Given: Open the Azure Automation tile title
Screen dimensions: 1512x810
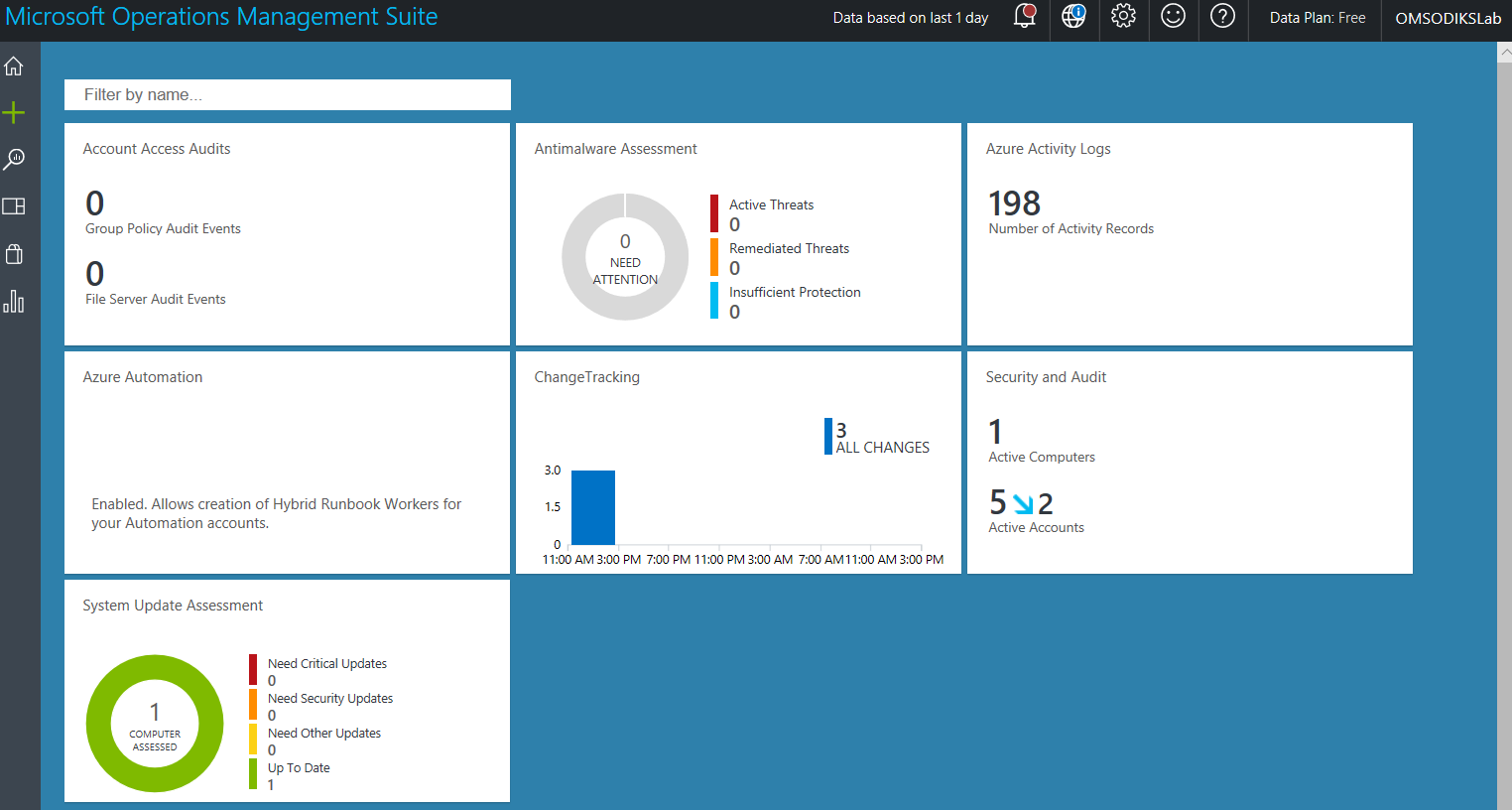Looking at the screenshot, I should click(142, 377).
